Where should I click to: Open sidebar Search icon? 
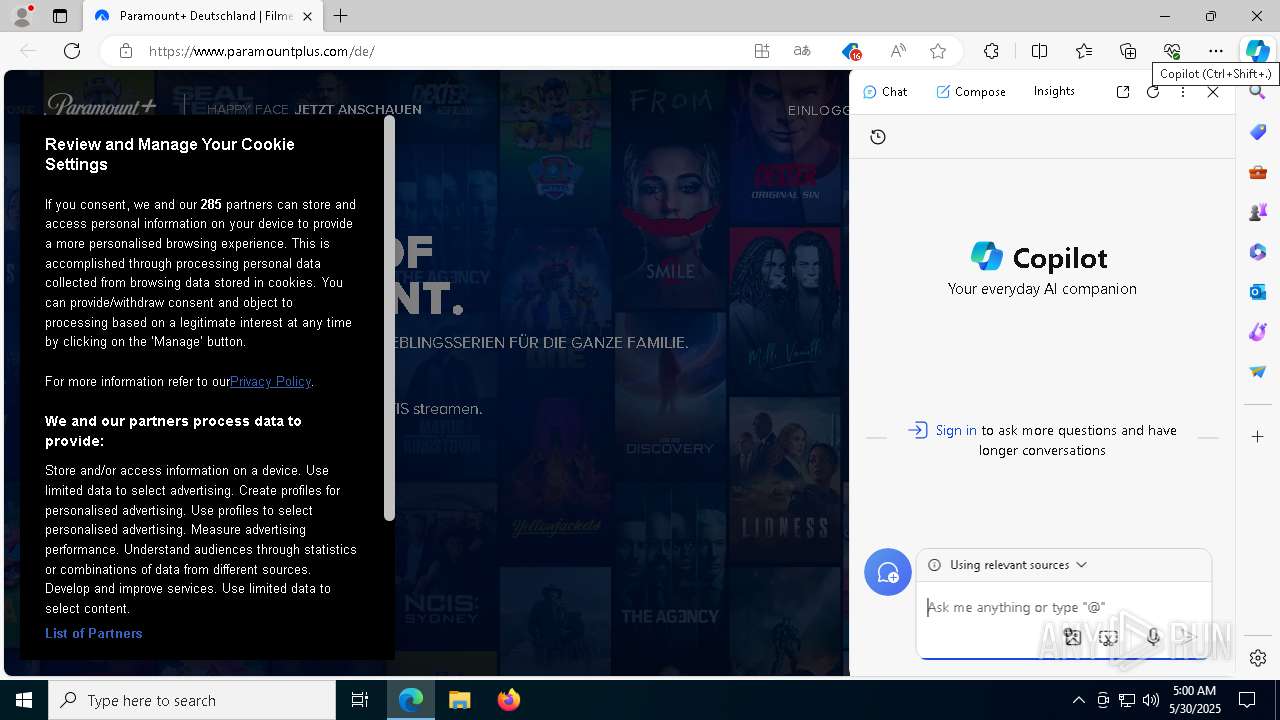(1258, 92)
